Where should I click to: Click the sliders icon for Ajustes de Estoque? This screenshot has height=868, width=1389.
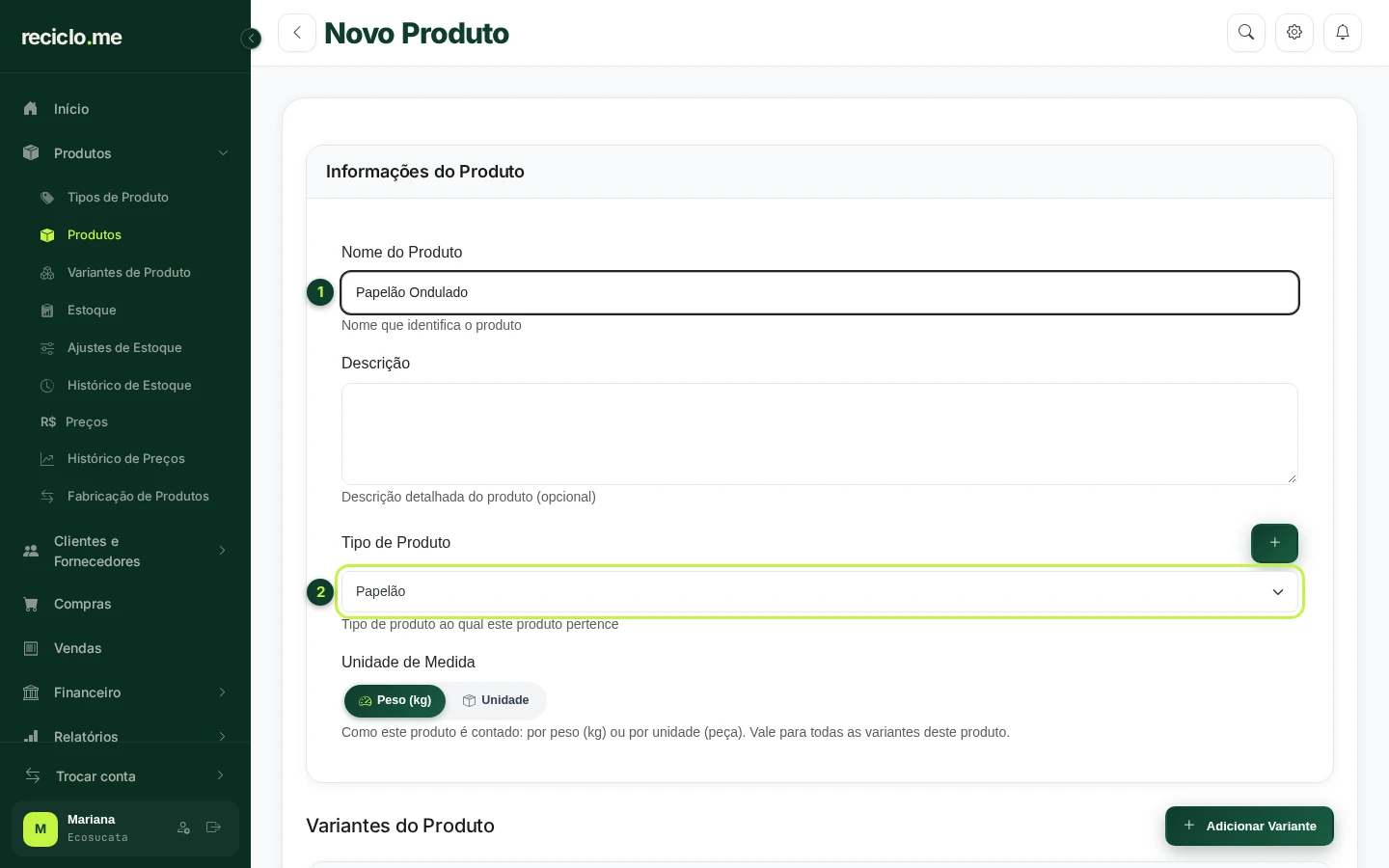pyautogui.click(x=47, y=348)
